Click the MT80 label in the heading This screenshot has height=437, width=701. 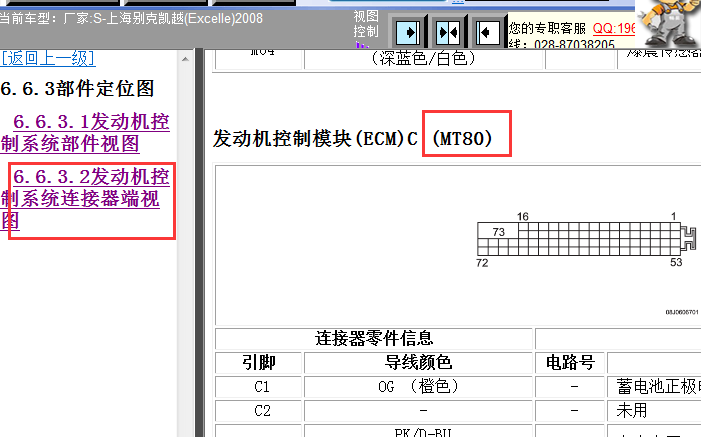click(x=463, y=139)
